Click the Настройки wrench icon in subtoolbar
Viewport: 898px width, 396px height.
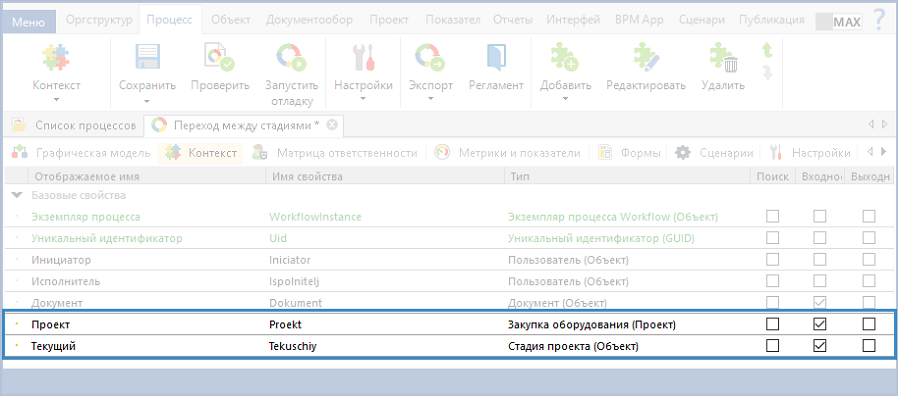coord(776,152)
